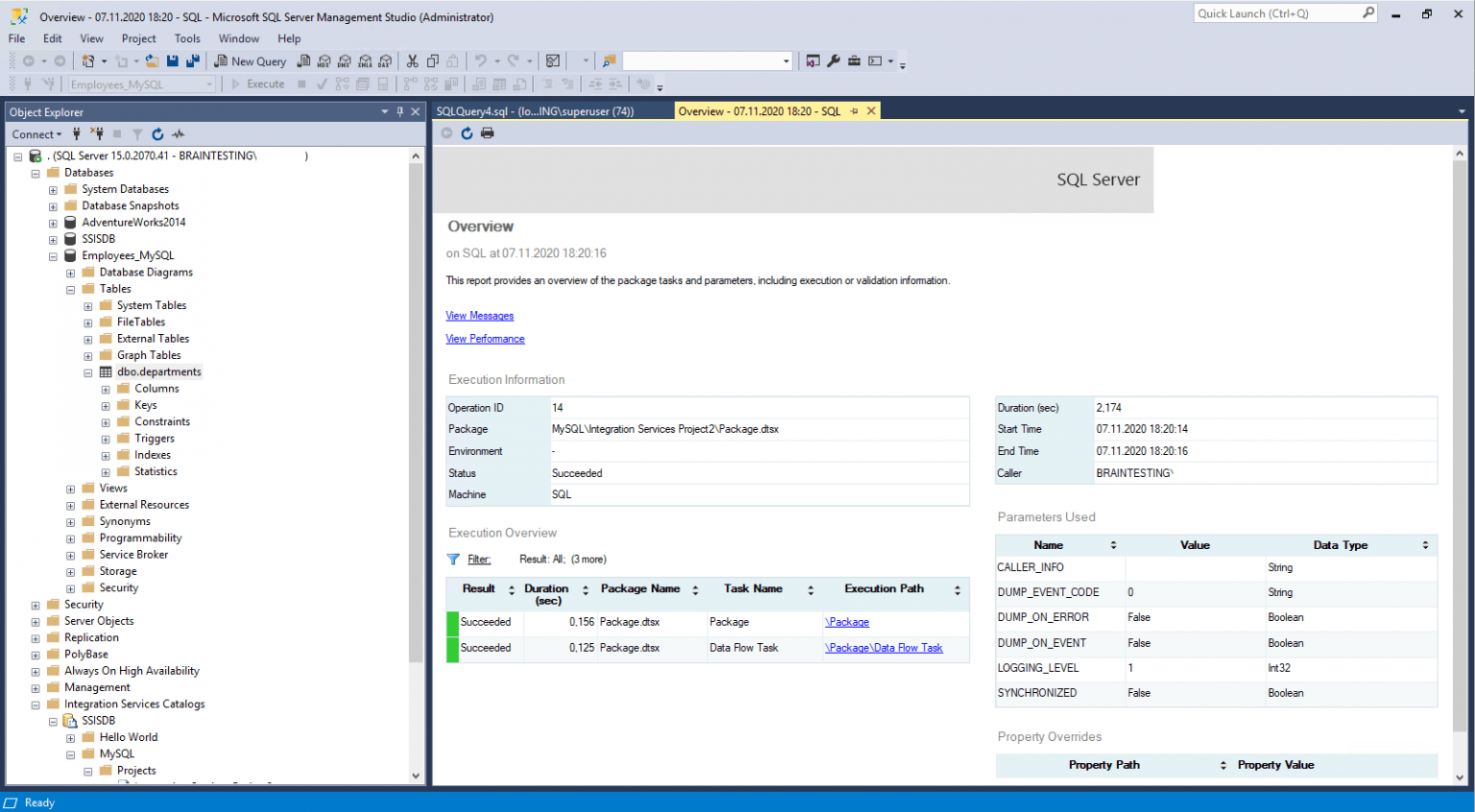Click the Cut scissors icon
Image resolution: width=1475 pixels, height=812 pixels.
(412, 61)
